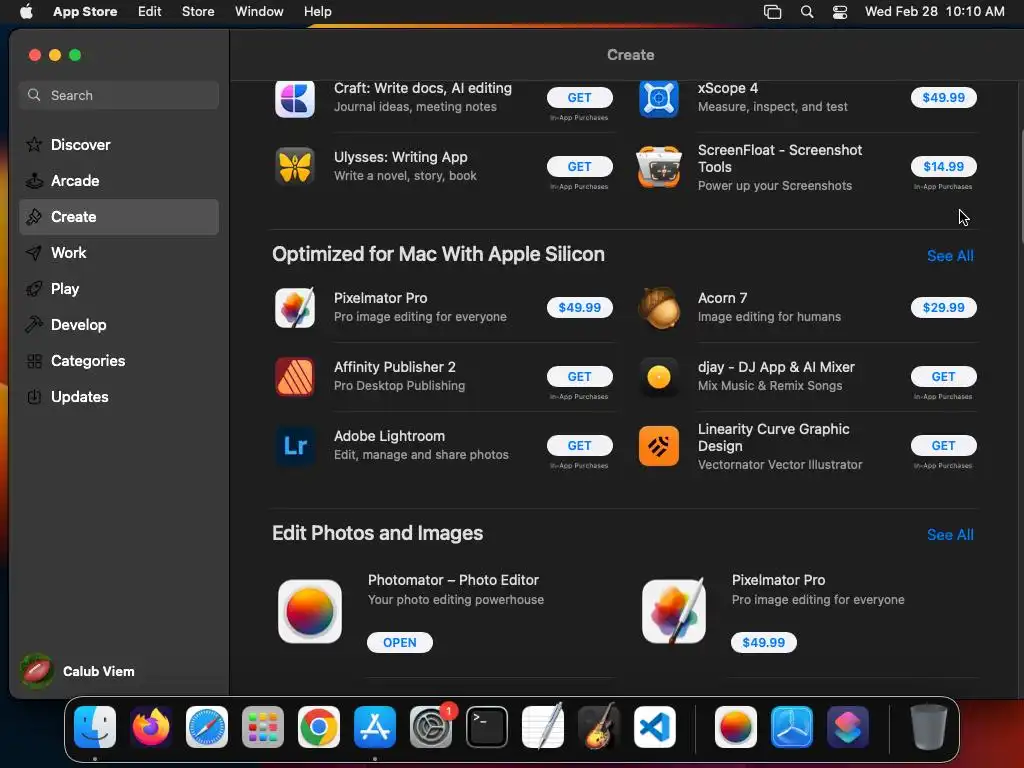The height and width of the screenshot is (768, 1024).
Task: Open the Acorn 7 acorn icon
Action: (x=658, y=307)
